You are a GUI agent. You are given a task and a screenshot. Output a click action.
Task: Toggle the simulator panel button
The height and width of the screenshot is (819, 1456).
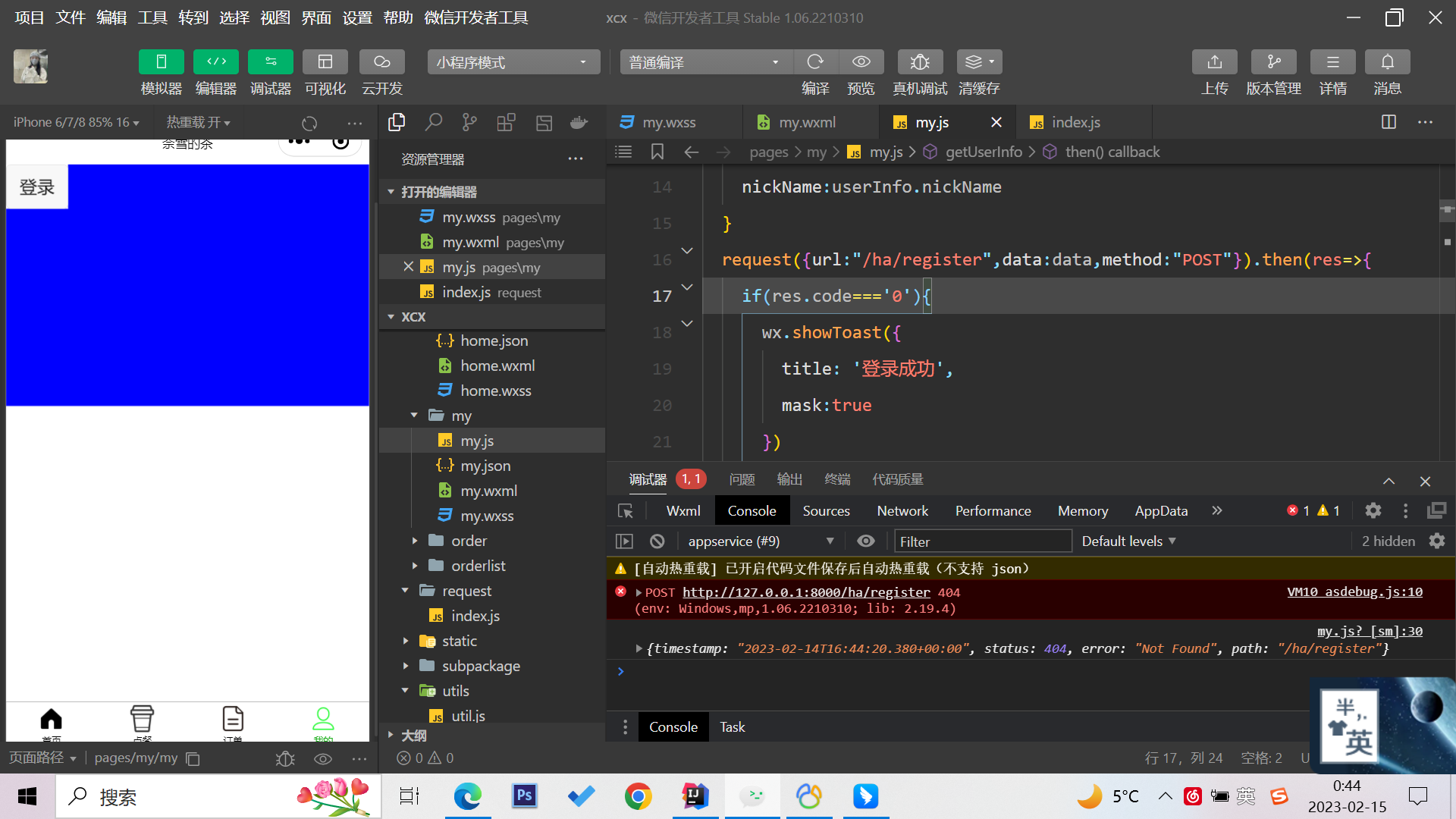(161, 62)
